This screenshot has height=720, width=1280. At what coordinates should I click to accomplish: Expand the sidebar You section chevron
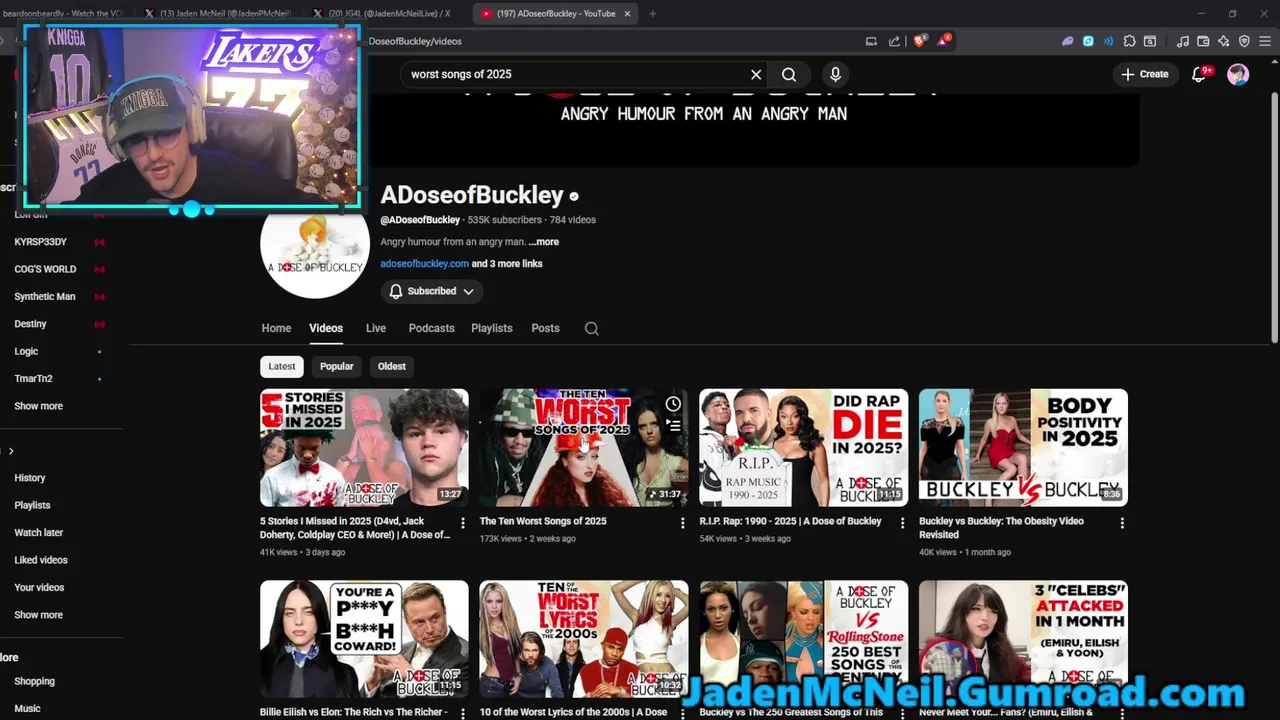[11, 451]
